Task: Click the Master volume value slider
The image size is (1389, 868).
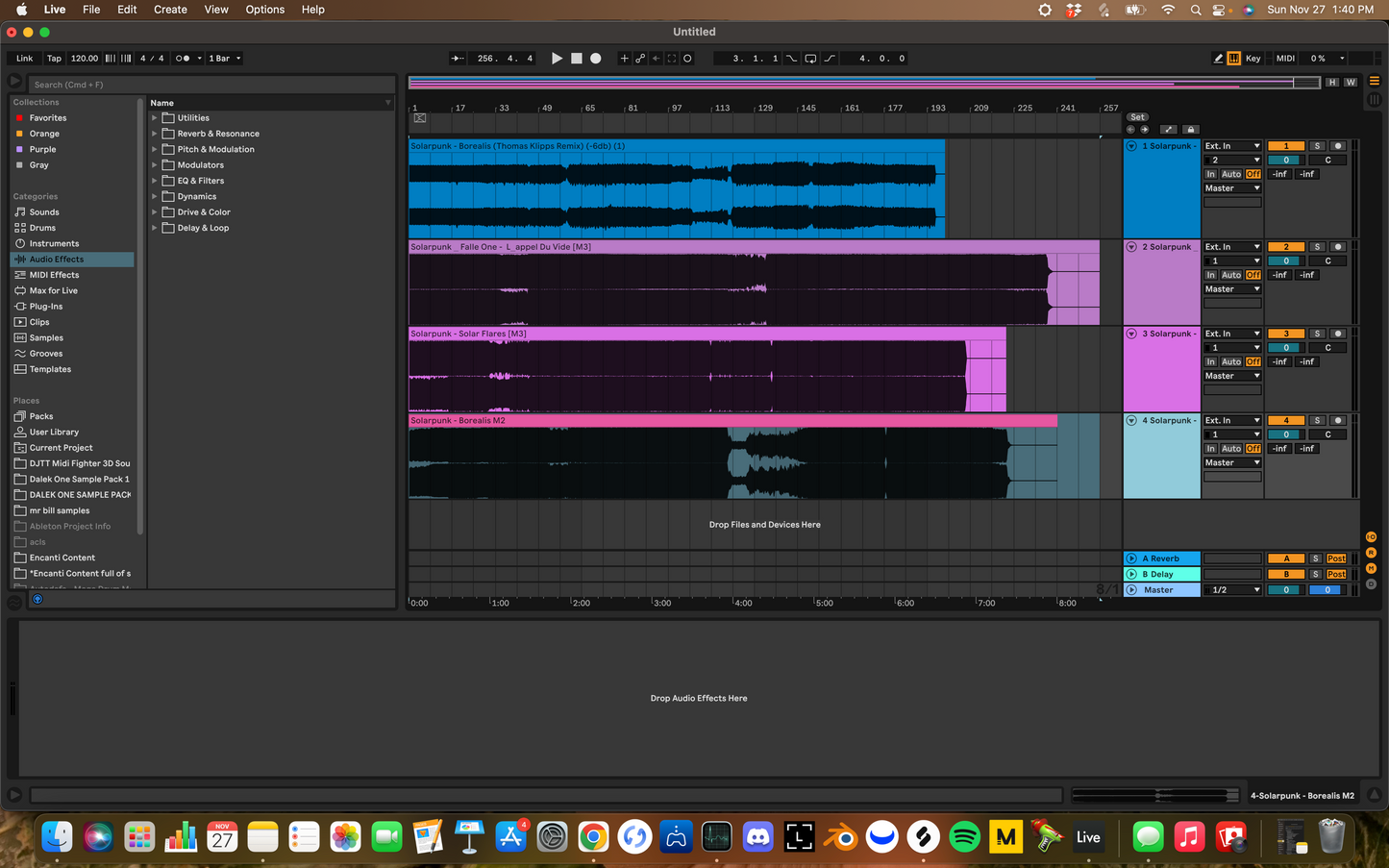Action: pos(1286,590)
